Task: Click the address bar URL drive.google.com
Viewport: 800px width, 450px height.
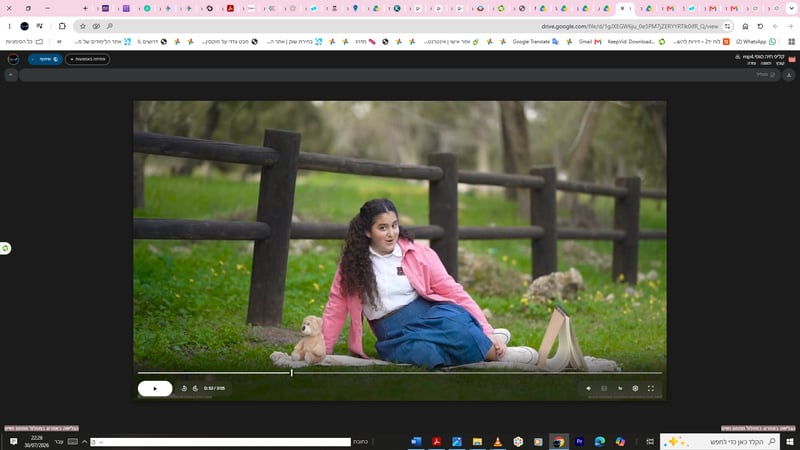Action: [x=630, y=26]
